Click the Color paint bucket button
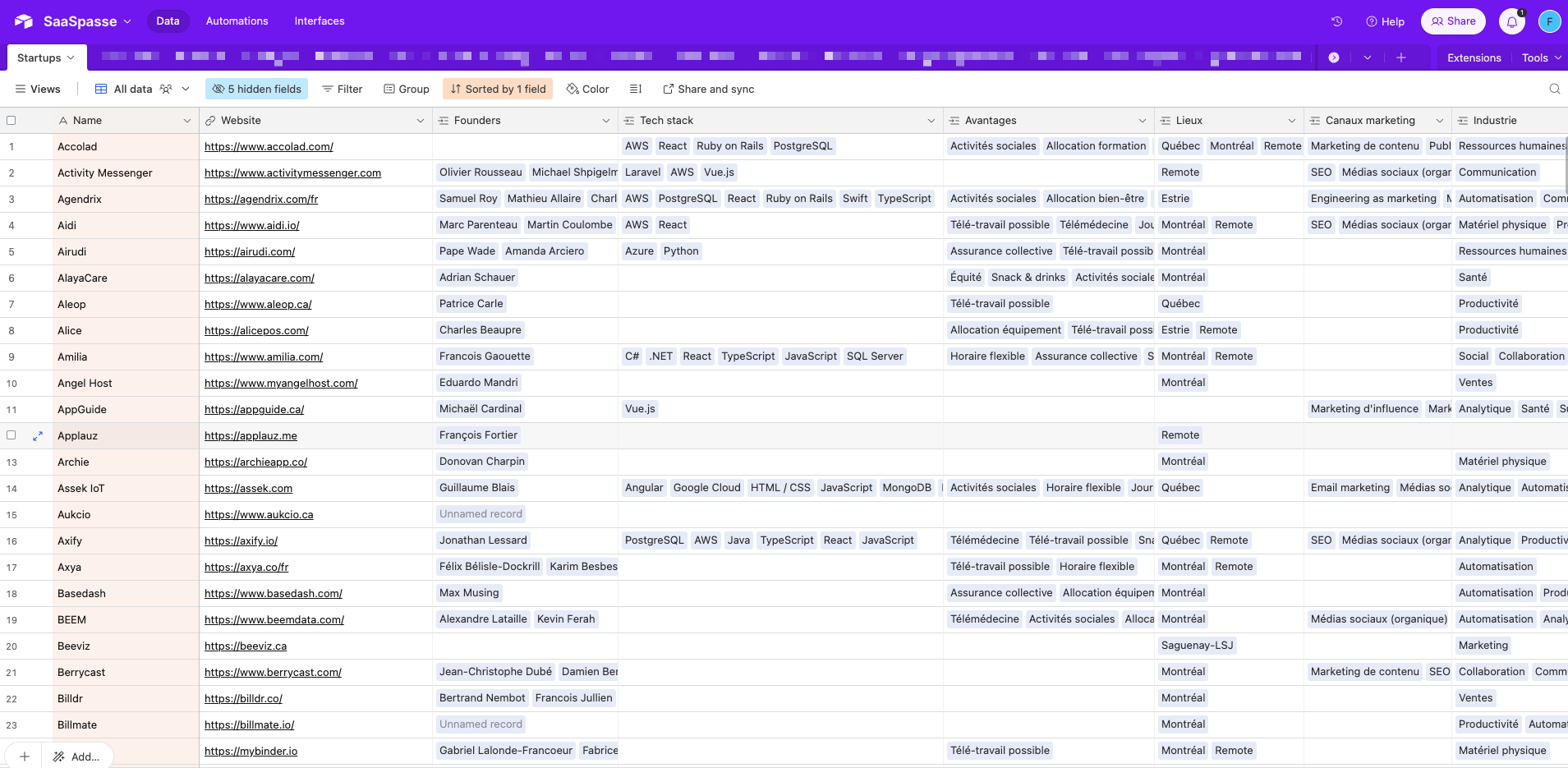The height and width of the screenshot is (768, 1568). point(587,89)
